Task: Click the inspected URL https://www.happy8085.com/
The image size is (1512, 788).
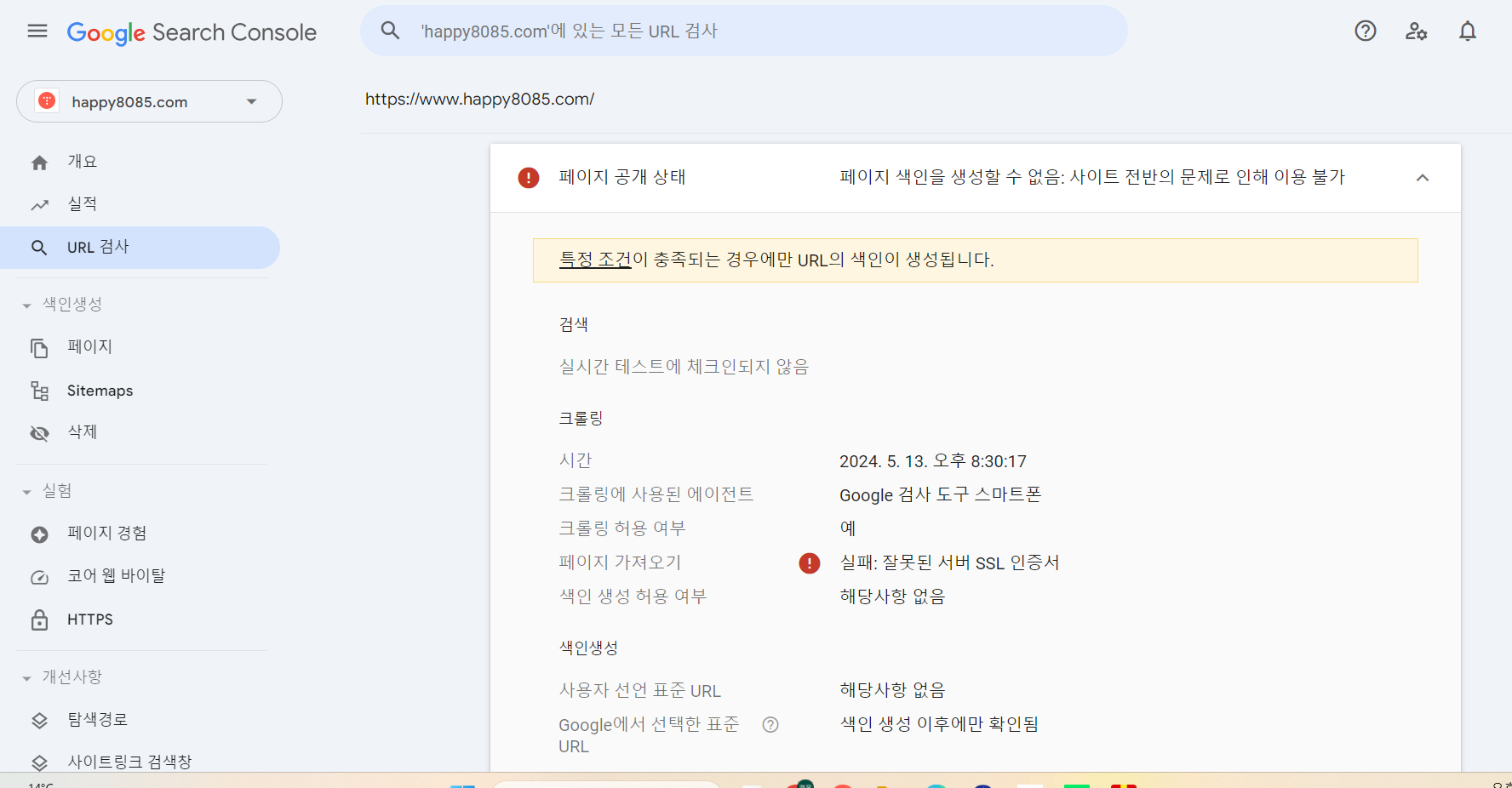Action: tap(479, 99)
